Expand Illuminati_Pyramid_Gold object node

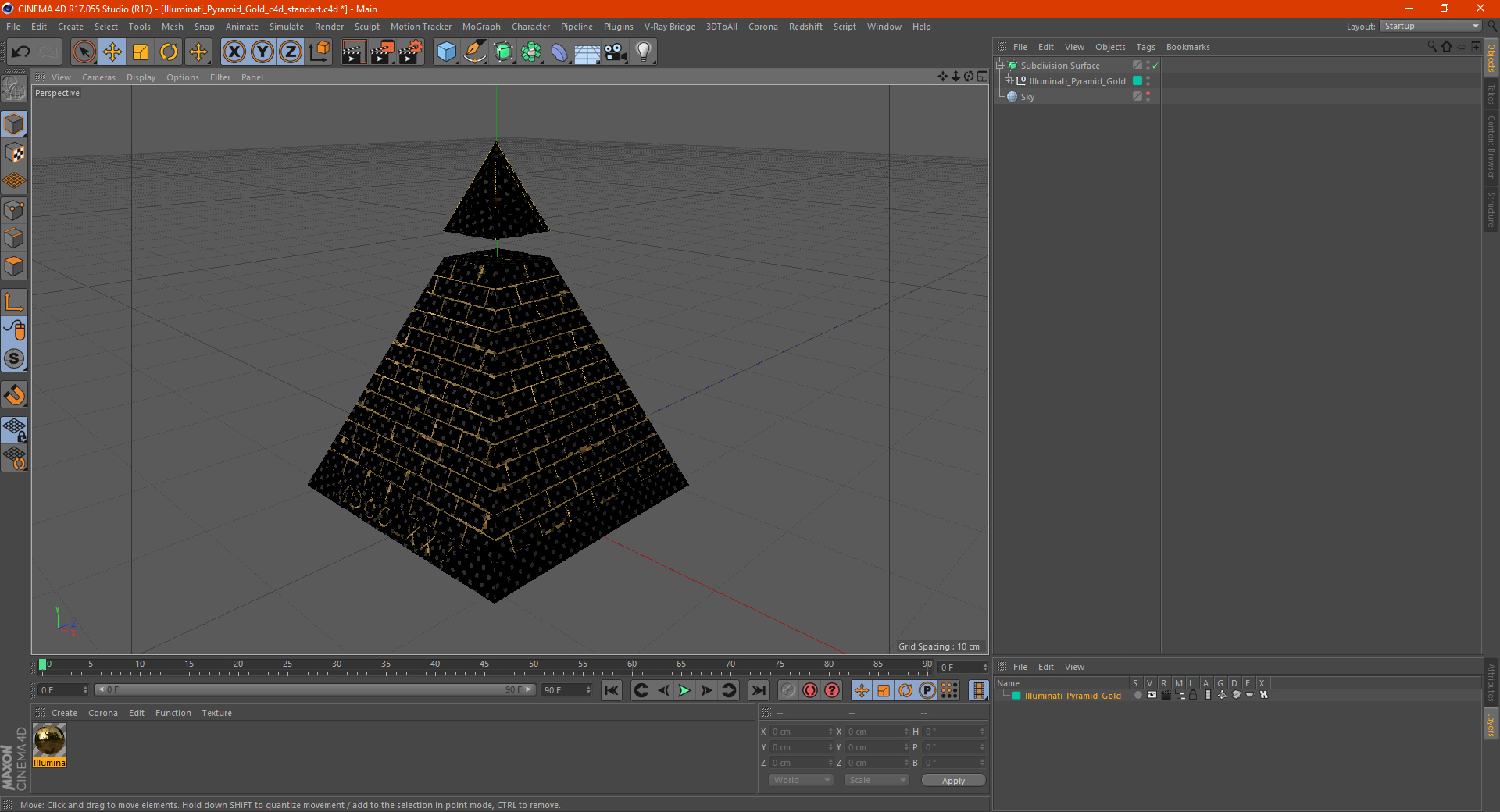pyautogui.click(x=1008, y=80)
